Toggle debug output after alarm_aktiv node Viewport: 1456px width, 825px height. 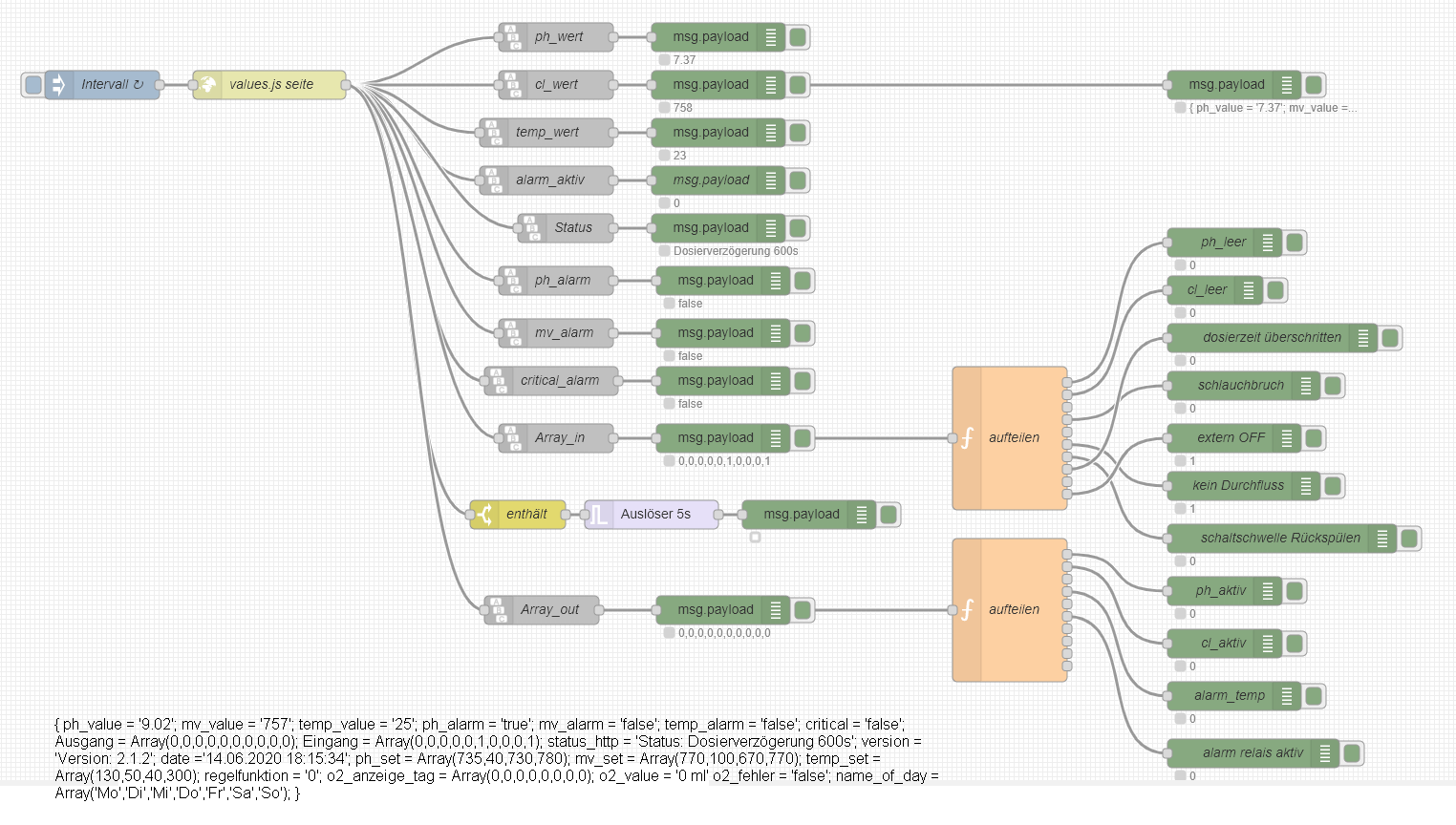coord(798,180)
